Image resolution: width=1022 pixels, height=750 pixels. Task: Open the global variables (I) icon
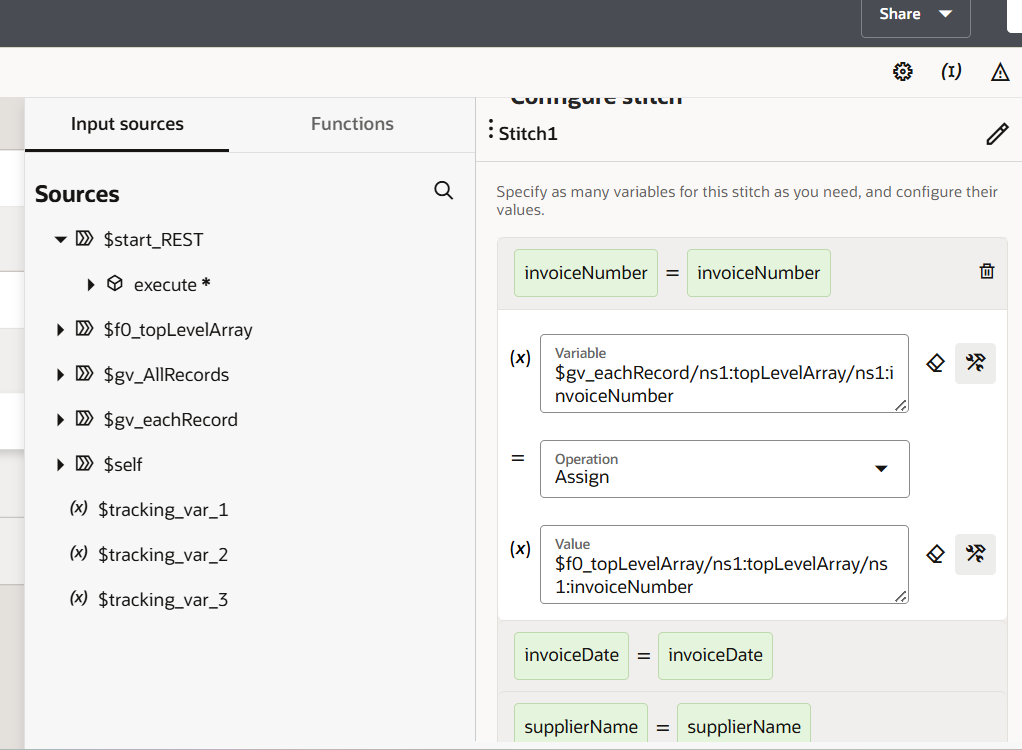click(x=951, y=72)
